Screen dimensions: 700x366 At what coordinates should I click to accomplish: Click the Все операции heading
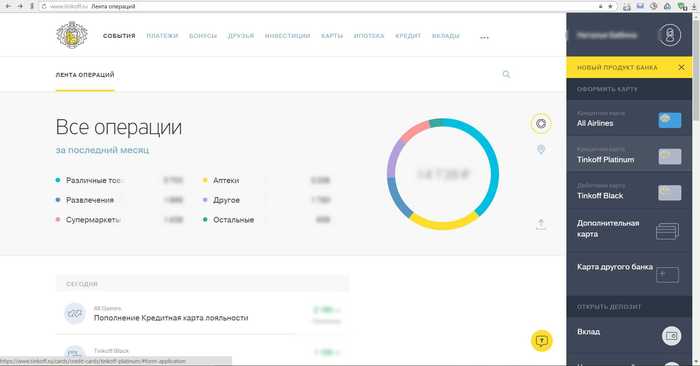coord(119,127)
